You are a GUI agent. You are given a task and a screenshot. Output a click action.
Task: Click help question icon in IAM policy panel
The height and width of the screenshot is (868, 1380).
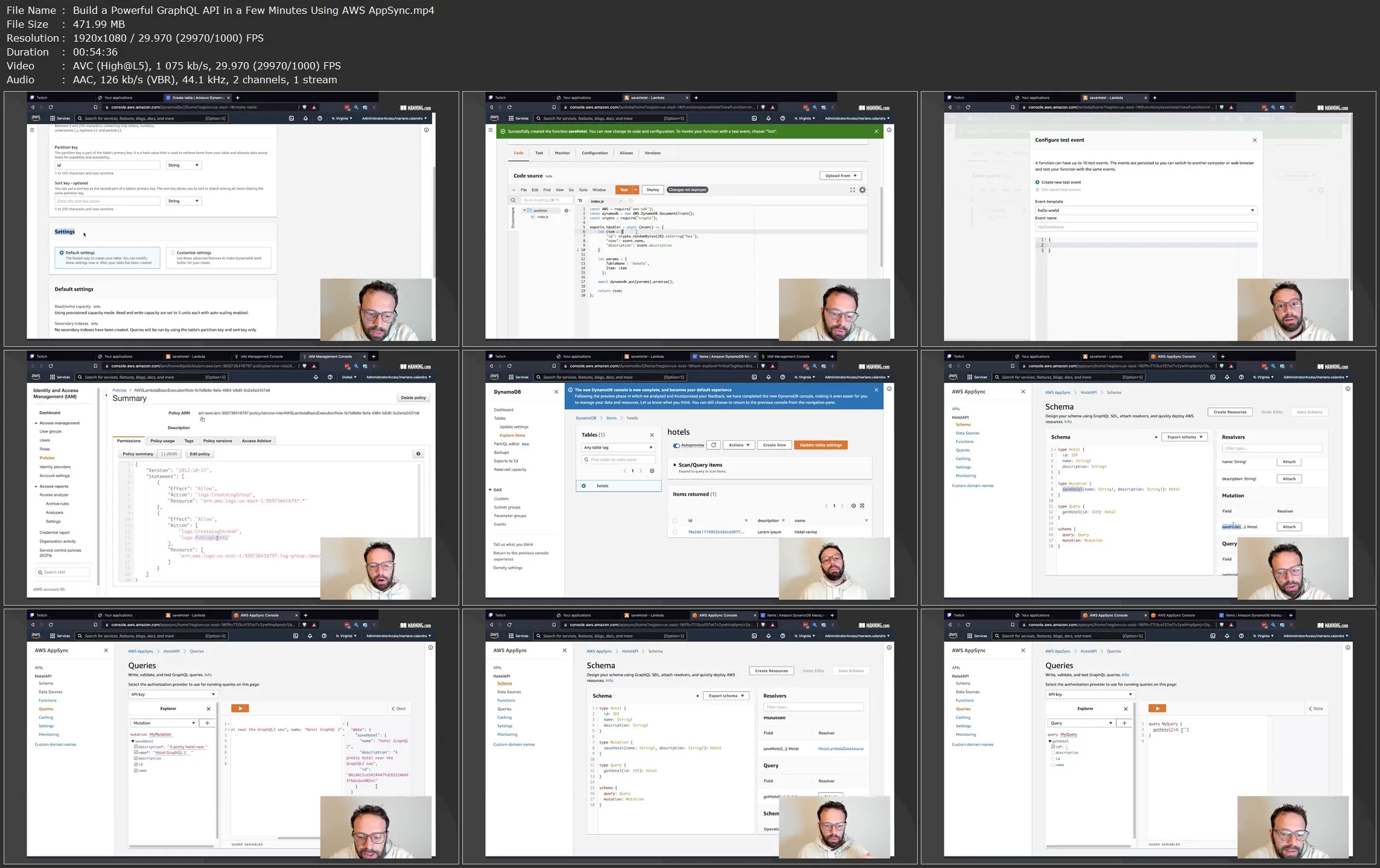[x=418, y=454]
